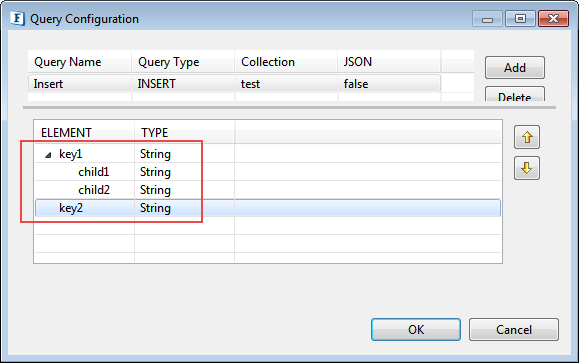Click the Query Configuration title bar app icon

tap(17, 18)
